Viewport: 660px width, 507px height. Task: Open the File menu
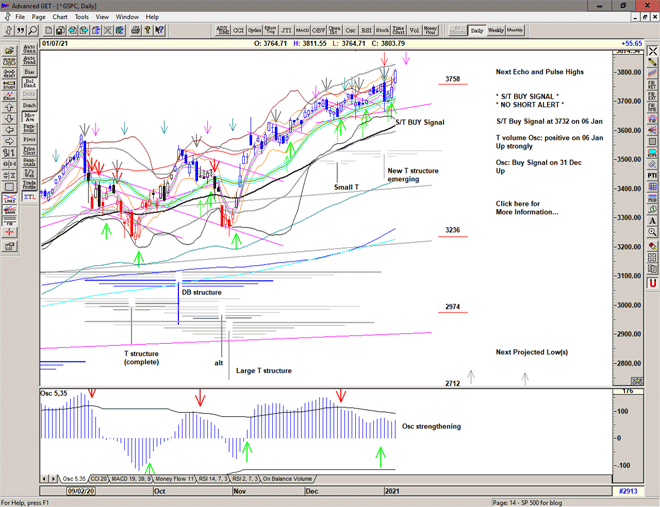(x=17, y=17)
